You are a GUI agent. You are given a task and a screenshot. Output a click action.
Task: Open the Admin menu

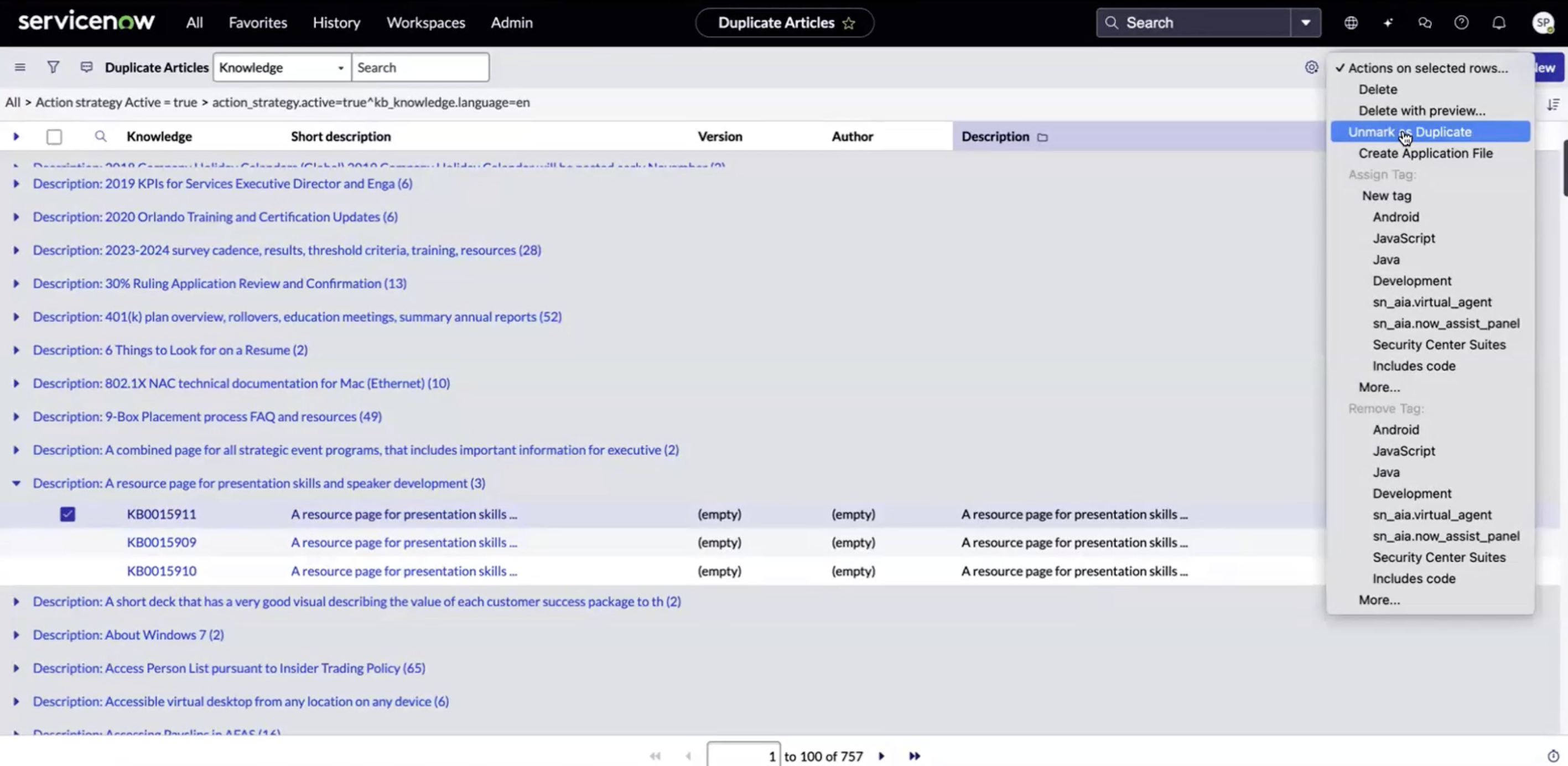[x=511, y=23]
